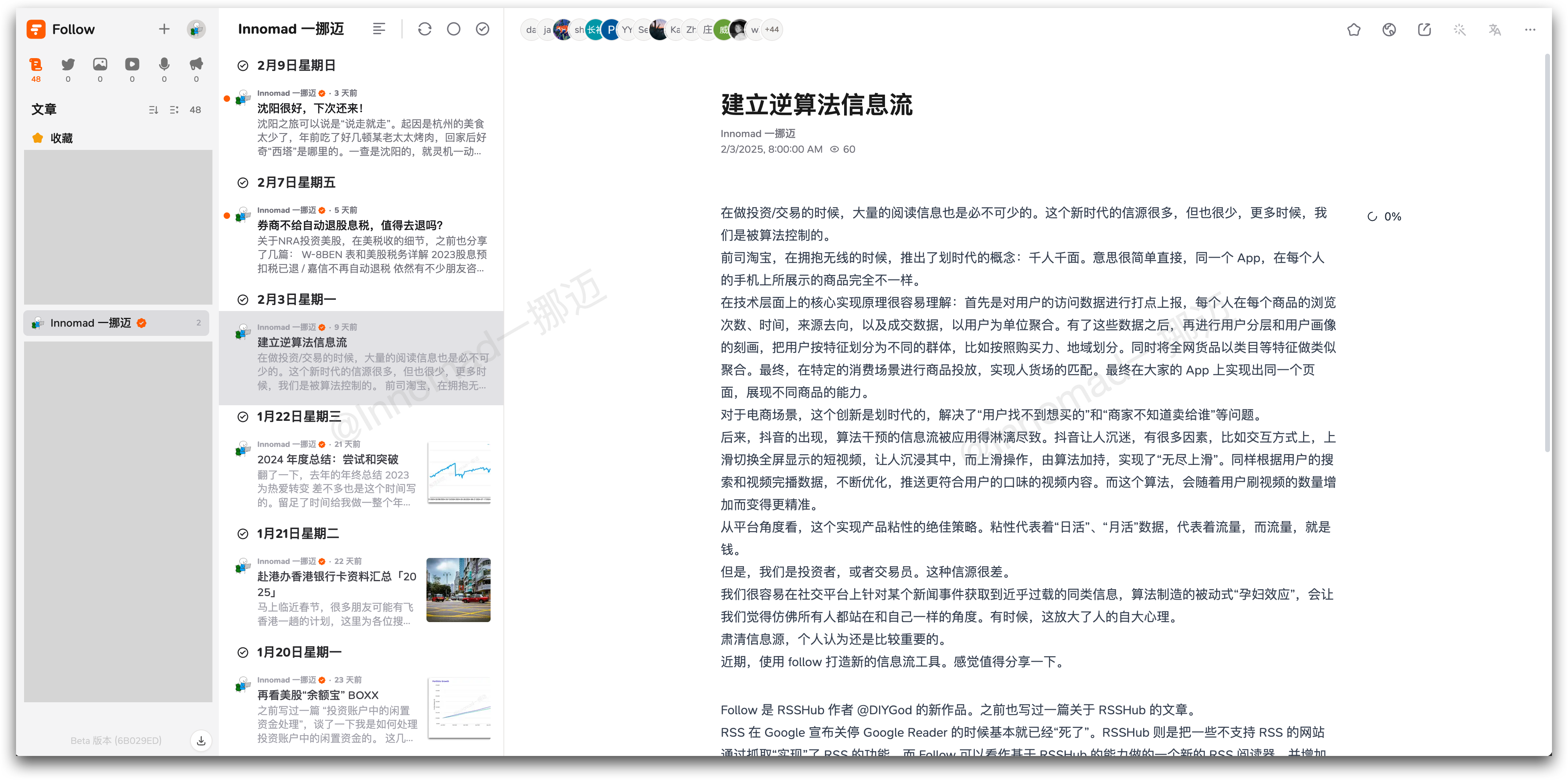This screenshot has width=1568, height=780.
Task: Toggle show unread only circle
Action: [453, 29]
